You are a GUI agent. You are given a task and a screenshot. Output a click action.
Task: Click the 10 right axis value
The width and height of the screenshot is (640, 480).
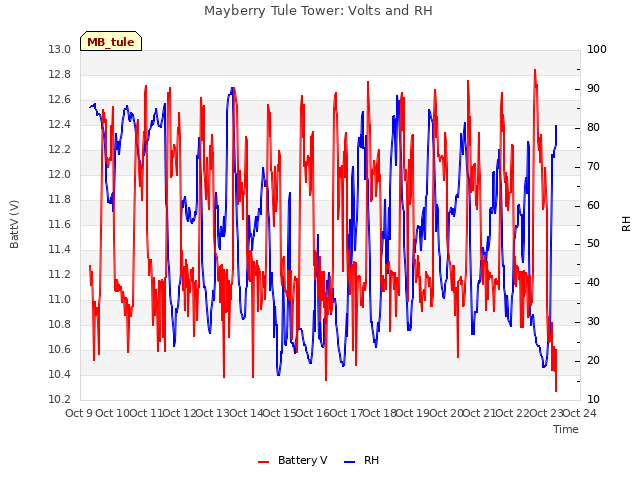point(593,400)
